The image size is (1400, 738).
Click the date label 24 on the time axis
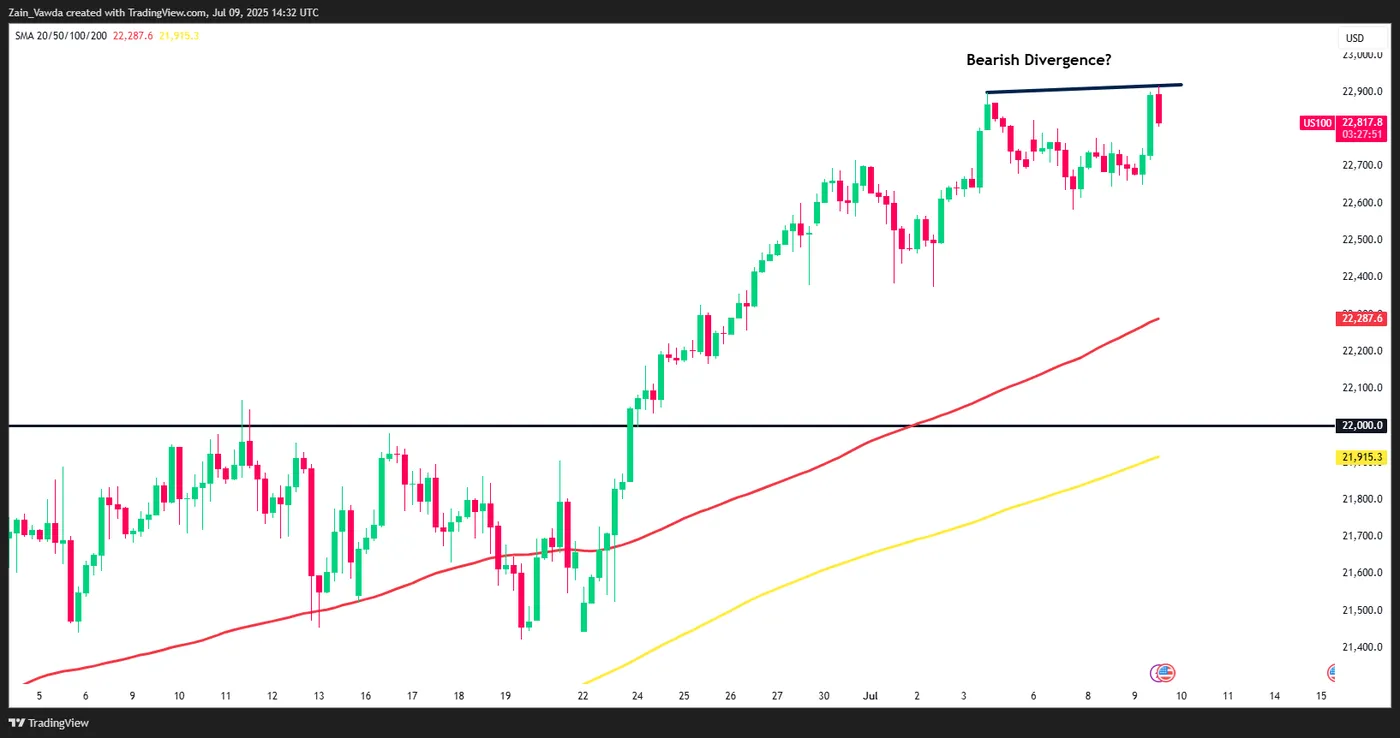pos(637,695)
